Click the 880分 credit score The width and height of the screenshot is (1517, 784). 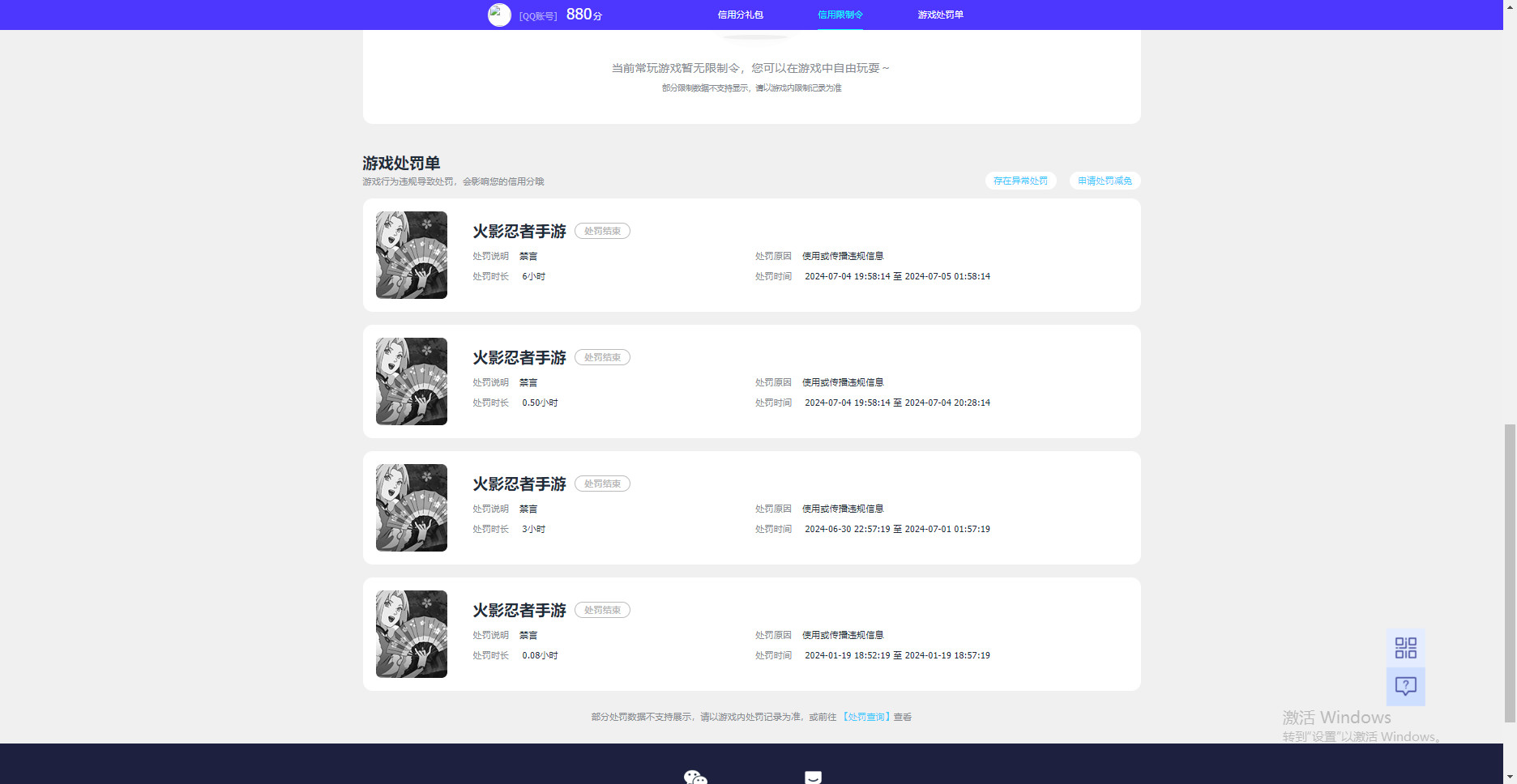(583, 15)
